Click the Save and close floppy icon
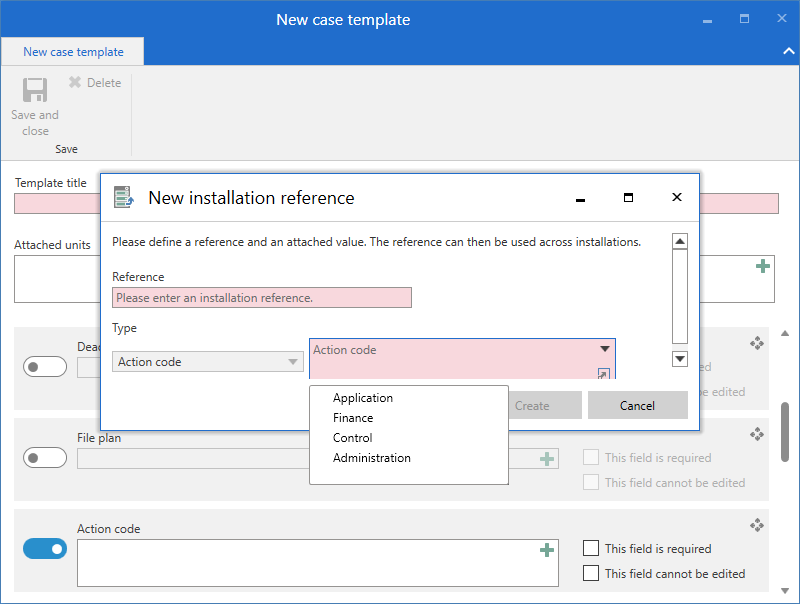800x604 pixels. point(35,90)
